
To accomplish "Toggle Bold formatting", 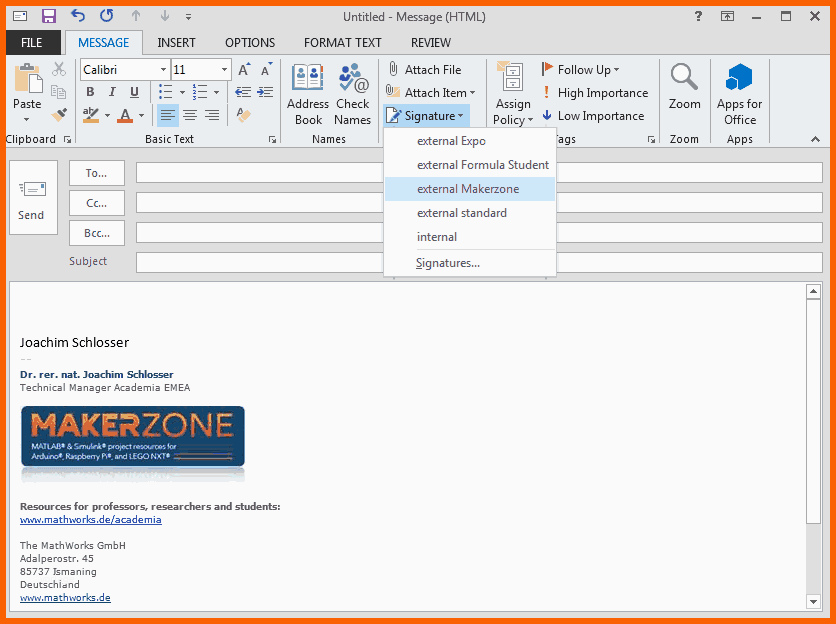I will click(x=90, y=92).
